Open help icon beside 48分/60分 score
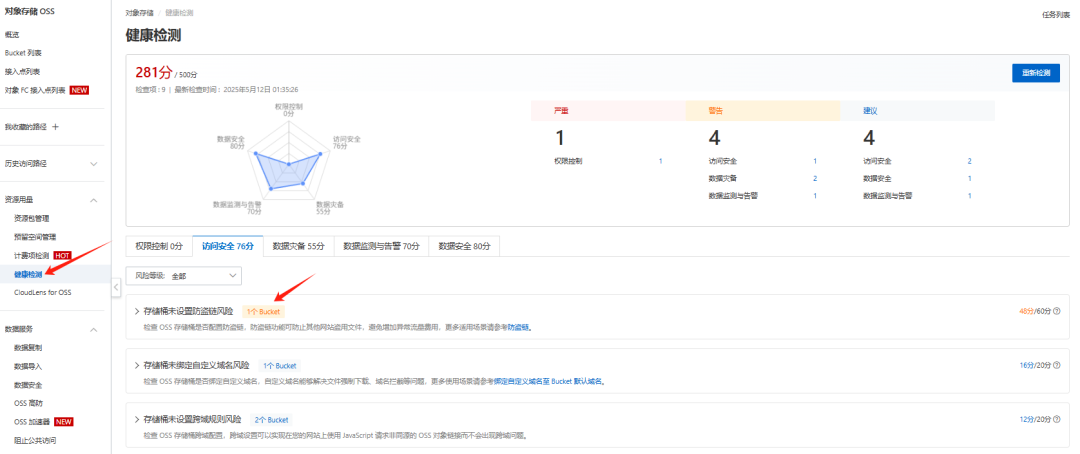Image resolution: width=1080 pixels, height=454 pixels. click(1057, 311)
